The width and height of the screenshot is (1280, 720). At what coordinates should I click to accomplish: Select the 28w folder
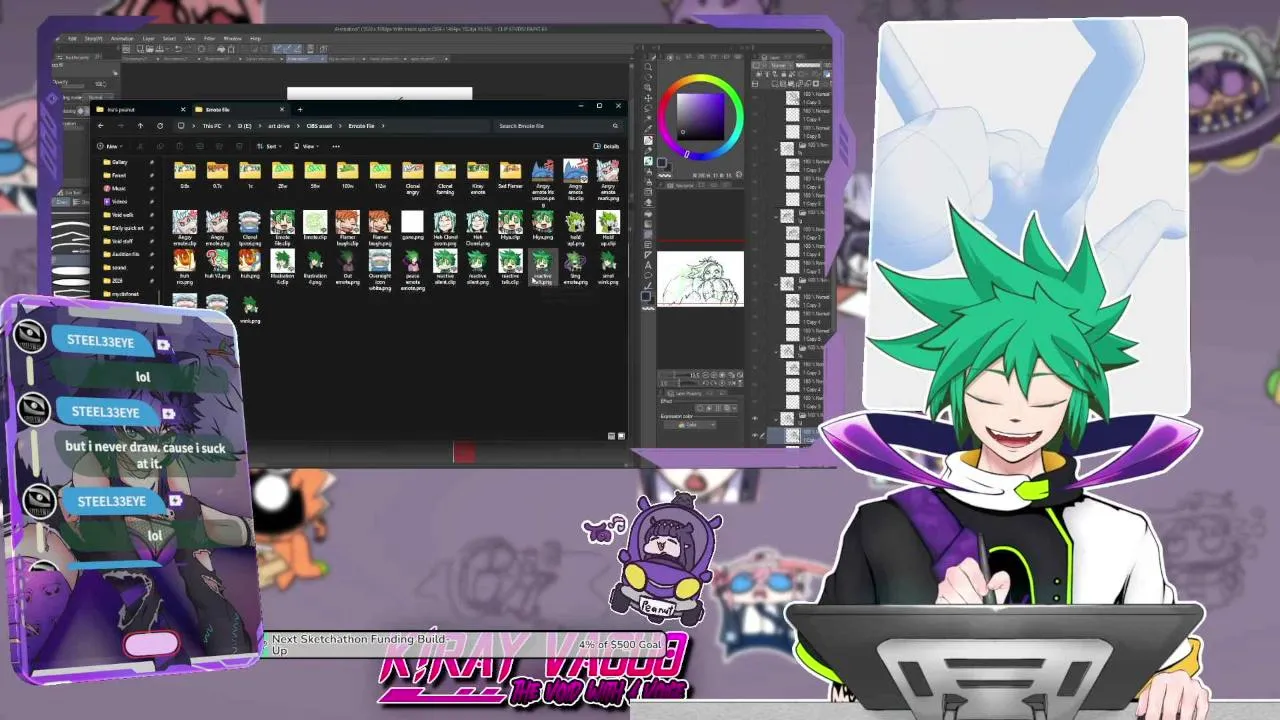pyautogui.click(x=282, y=176)
